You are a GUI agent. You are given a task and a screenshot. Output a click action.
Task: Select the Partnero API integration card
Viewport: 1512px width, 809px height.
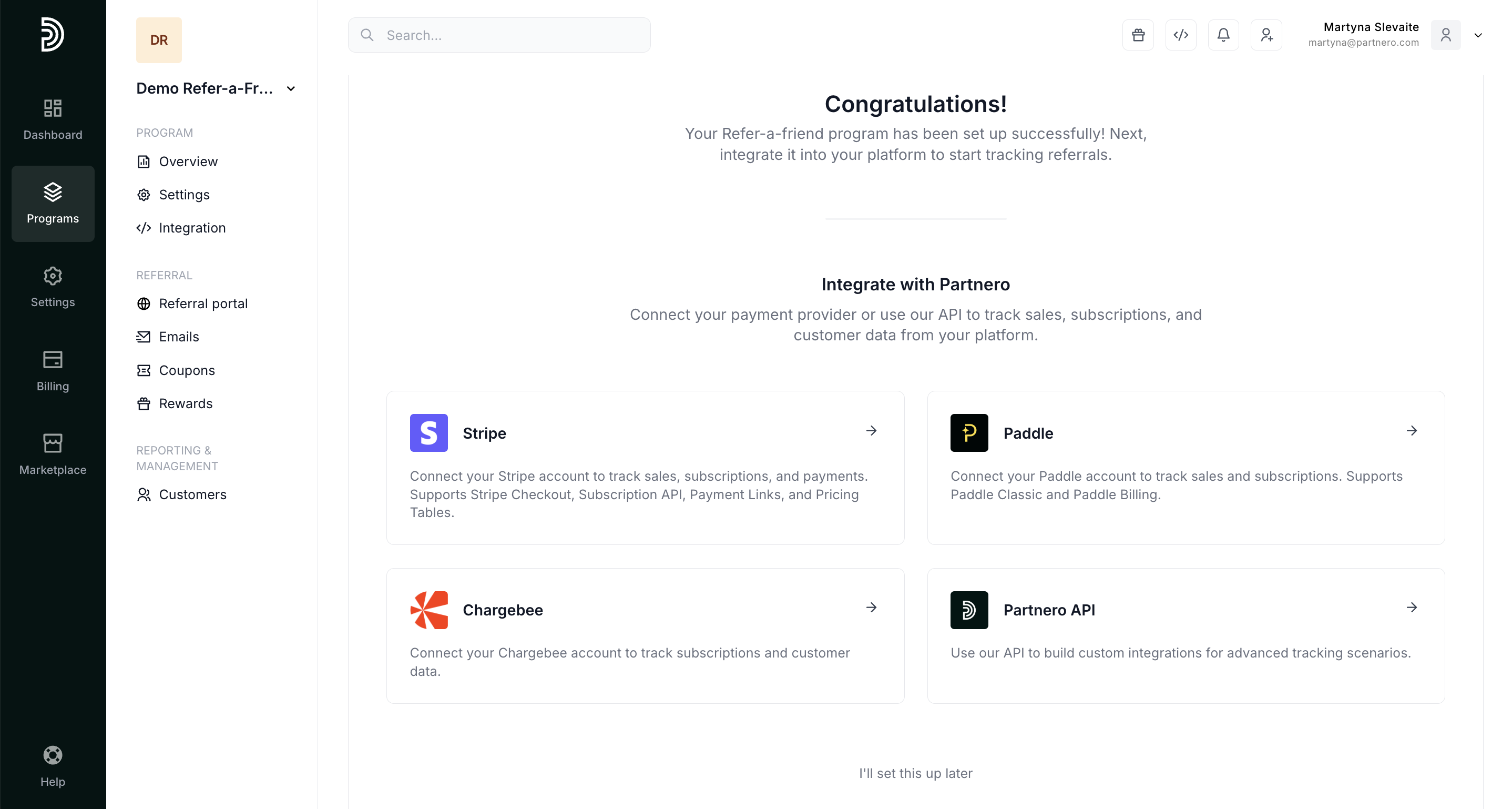coord(1185,635)
